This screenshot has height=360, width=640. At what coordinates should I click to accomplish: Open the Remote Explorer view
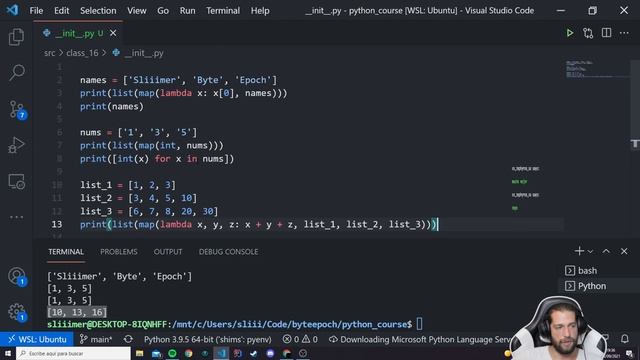pos(16,181)
